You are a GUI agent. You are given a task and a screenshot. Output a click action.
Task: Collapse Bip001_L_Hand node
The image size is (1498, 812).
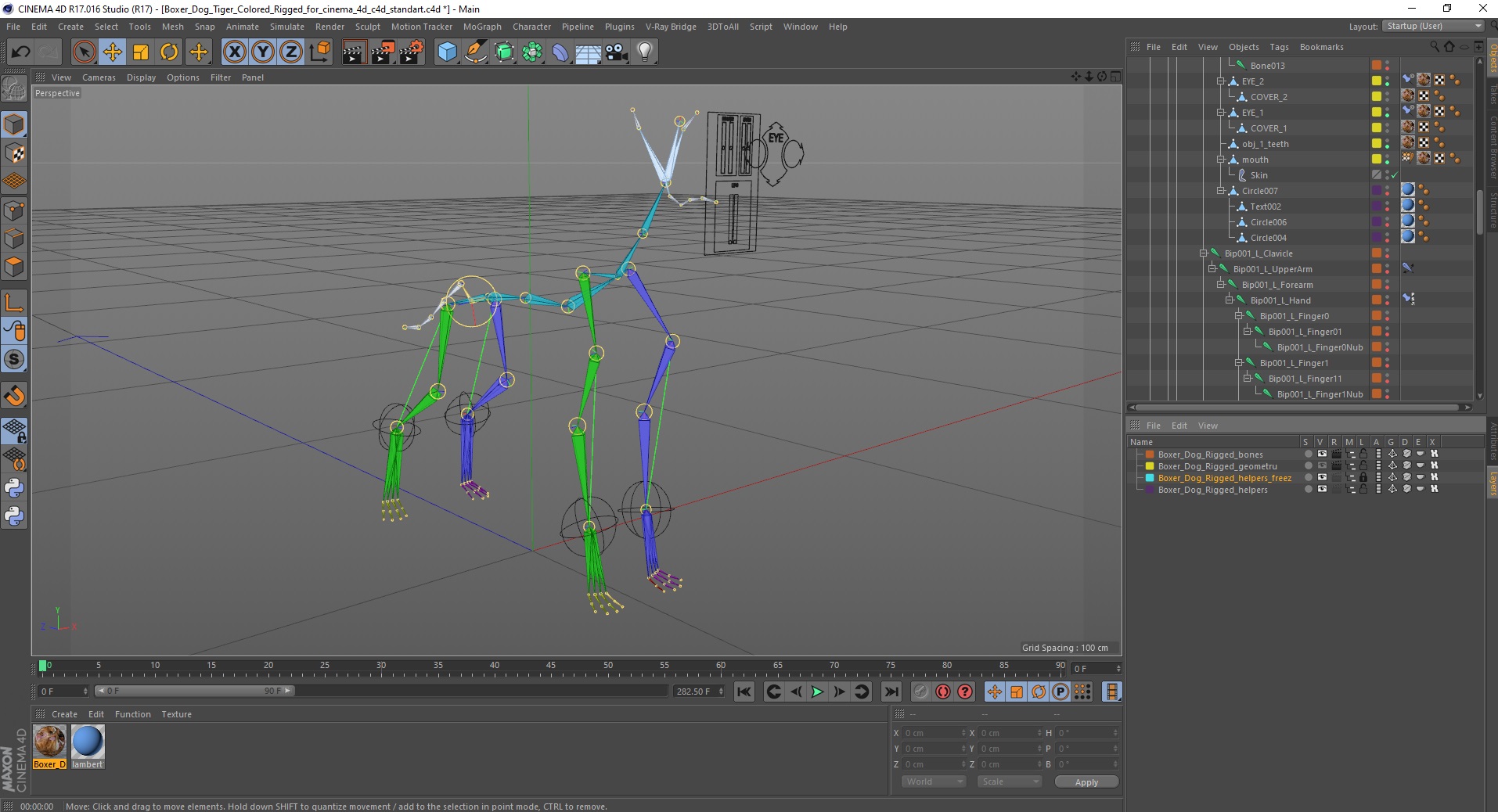[1230, 300]
